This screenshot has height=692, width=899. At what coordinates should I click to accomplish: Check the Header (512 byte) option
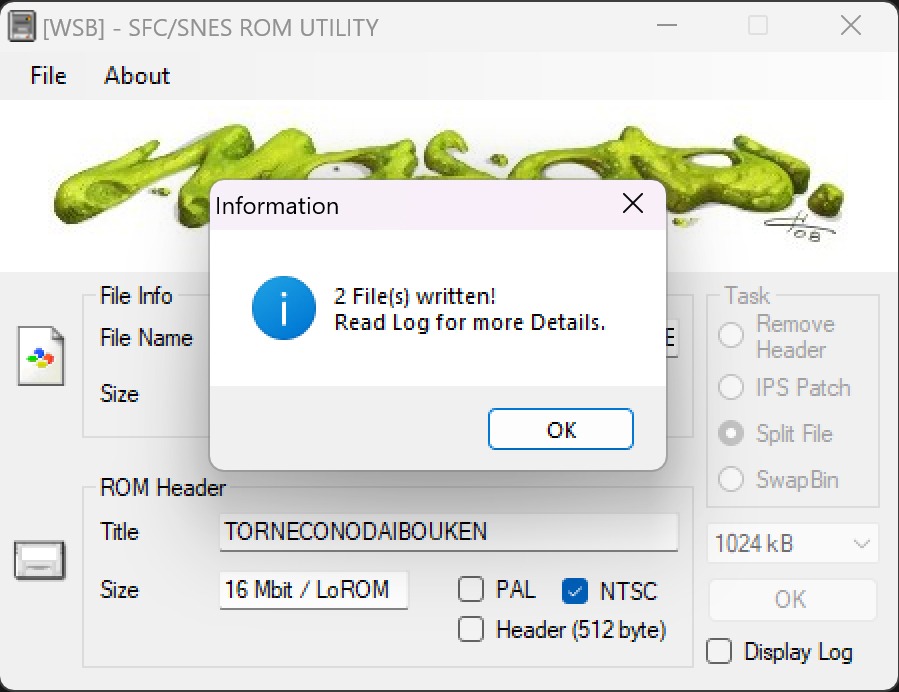coord(471,629)
